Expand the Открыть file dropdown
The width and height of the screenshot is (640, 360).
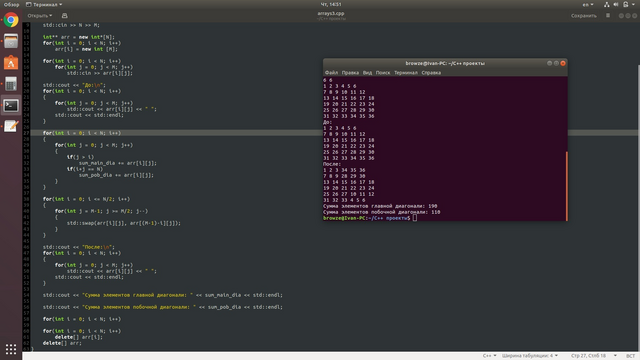coord(40,16)
